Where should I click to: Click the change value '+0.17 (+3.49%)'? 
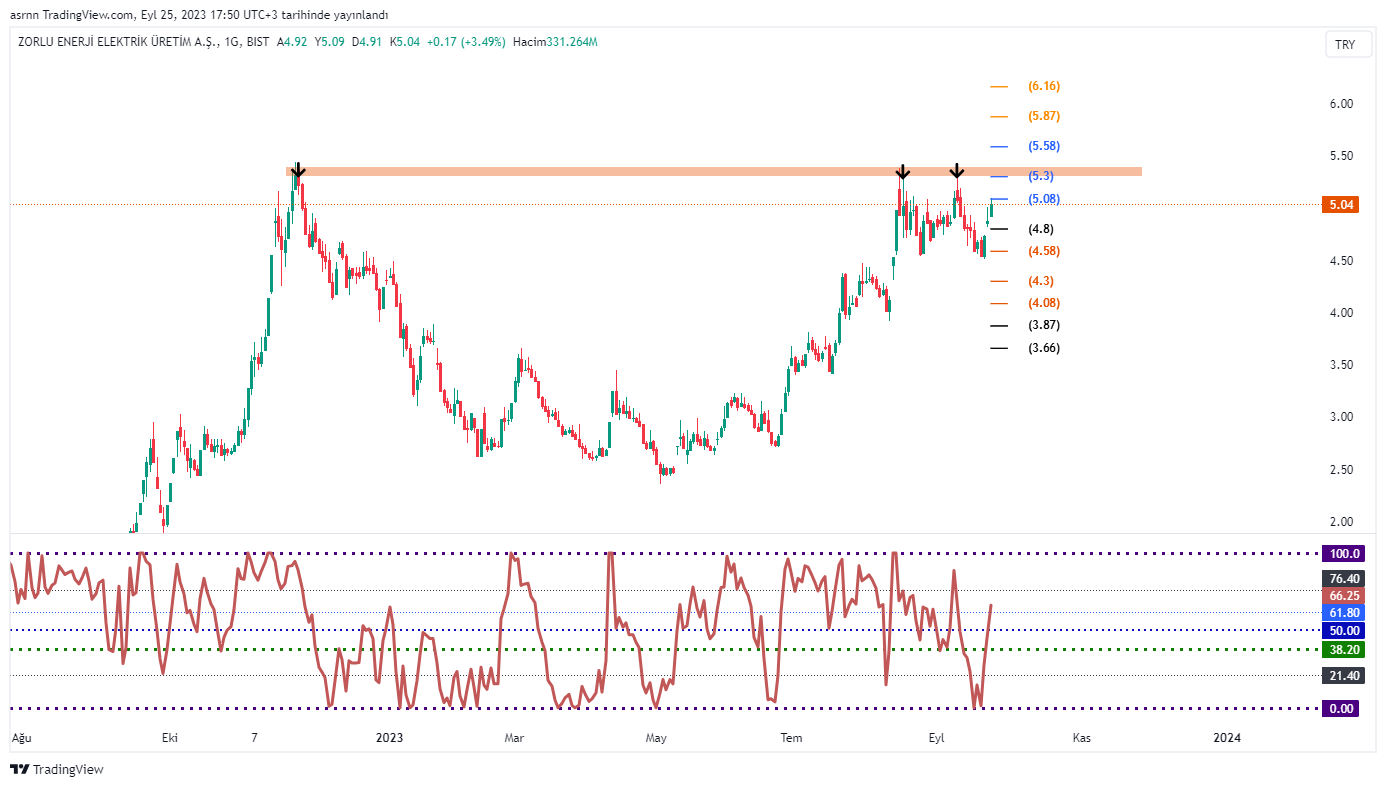(467, 42)
